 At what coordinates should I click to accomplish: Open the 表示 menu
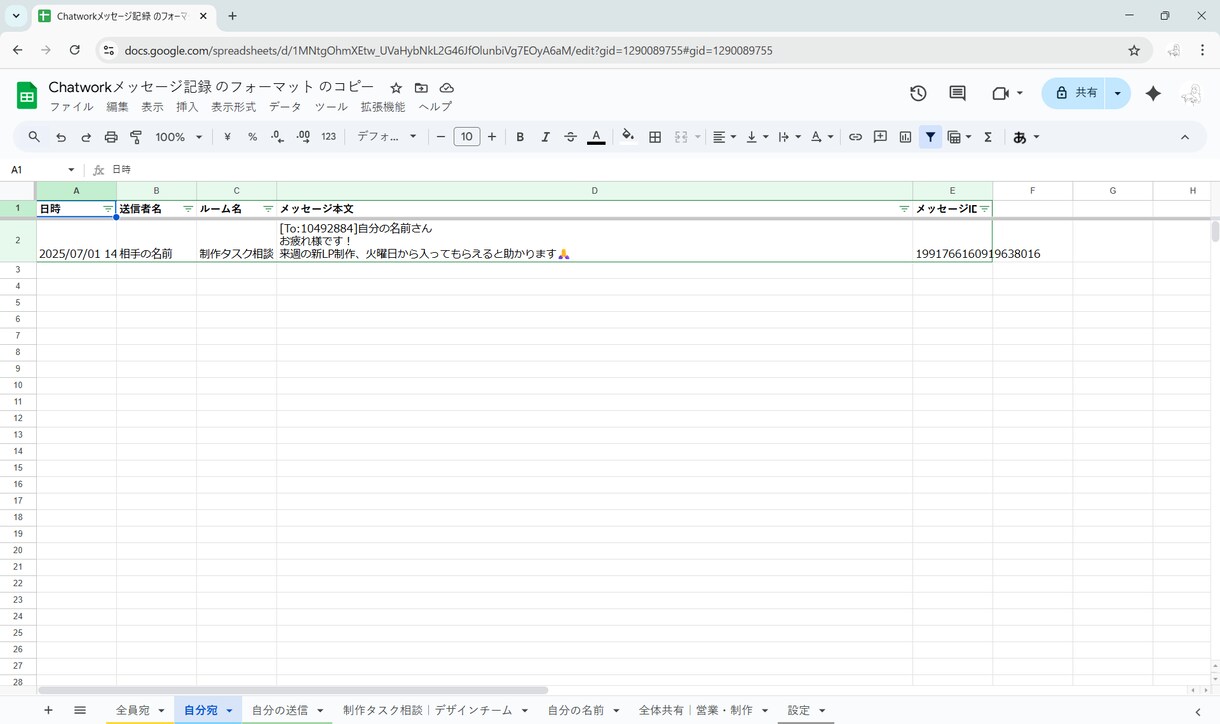click(152, 107)
